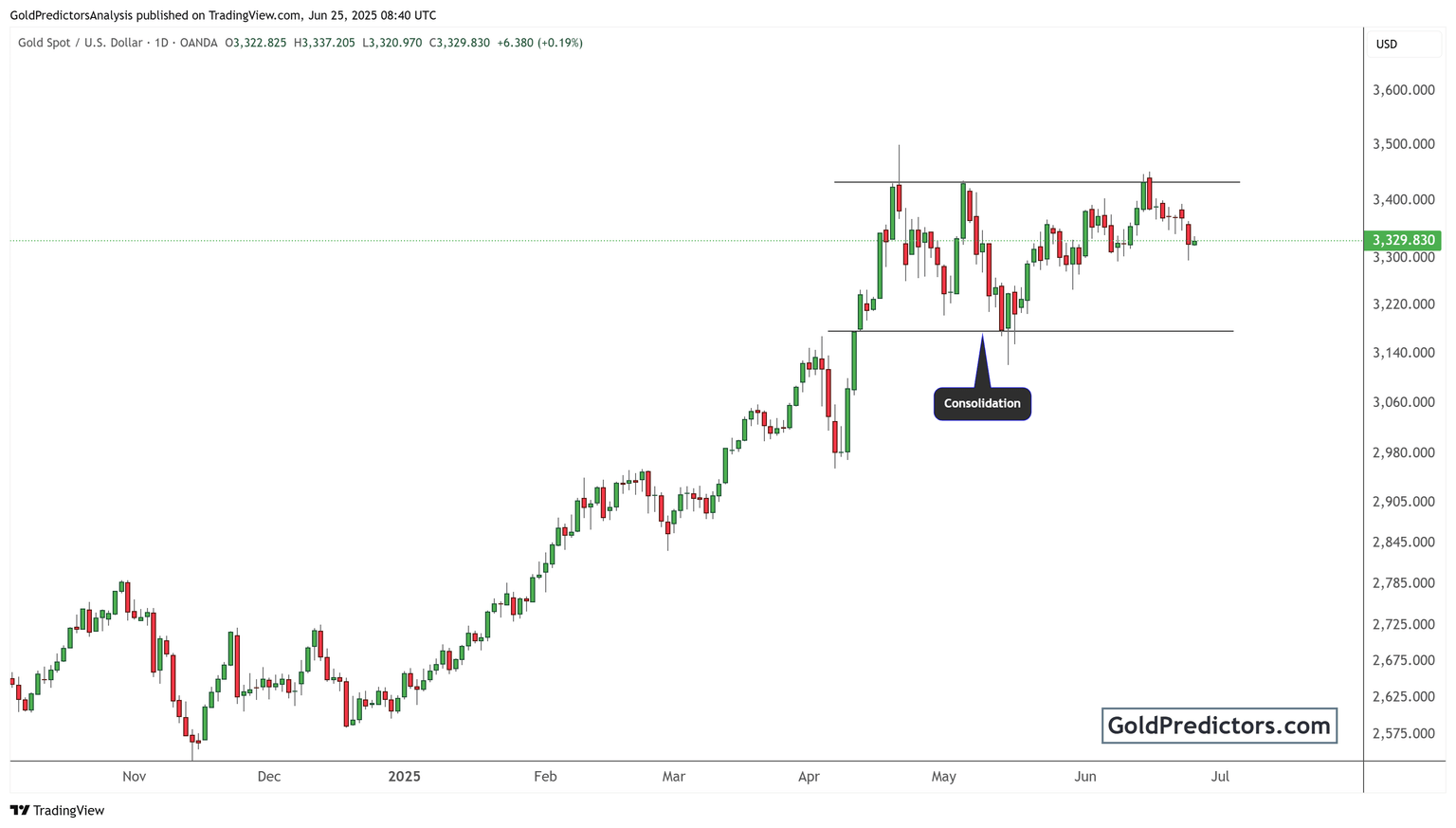Click the 2025 label on the time axis
Screen dimensions: 1456x828
pos(404,777)
